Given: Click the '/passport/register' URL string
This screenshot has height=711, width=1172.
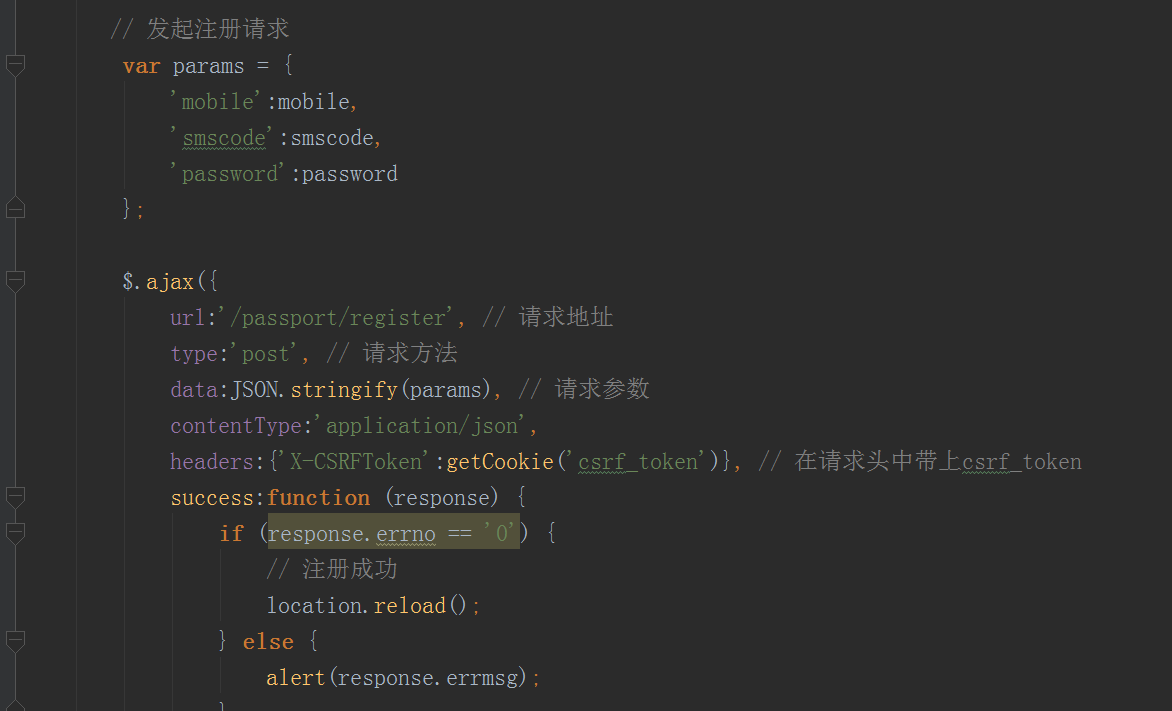Looking at the screenshot, I should (342, 318).
